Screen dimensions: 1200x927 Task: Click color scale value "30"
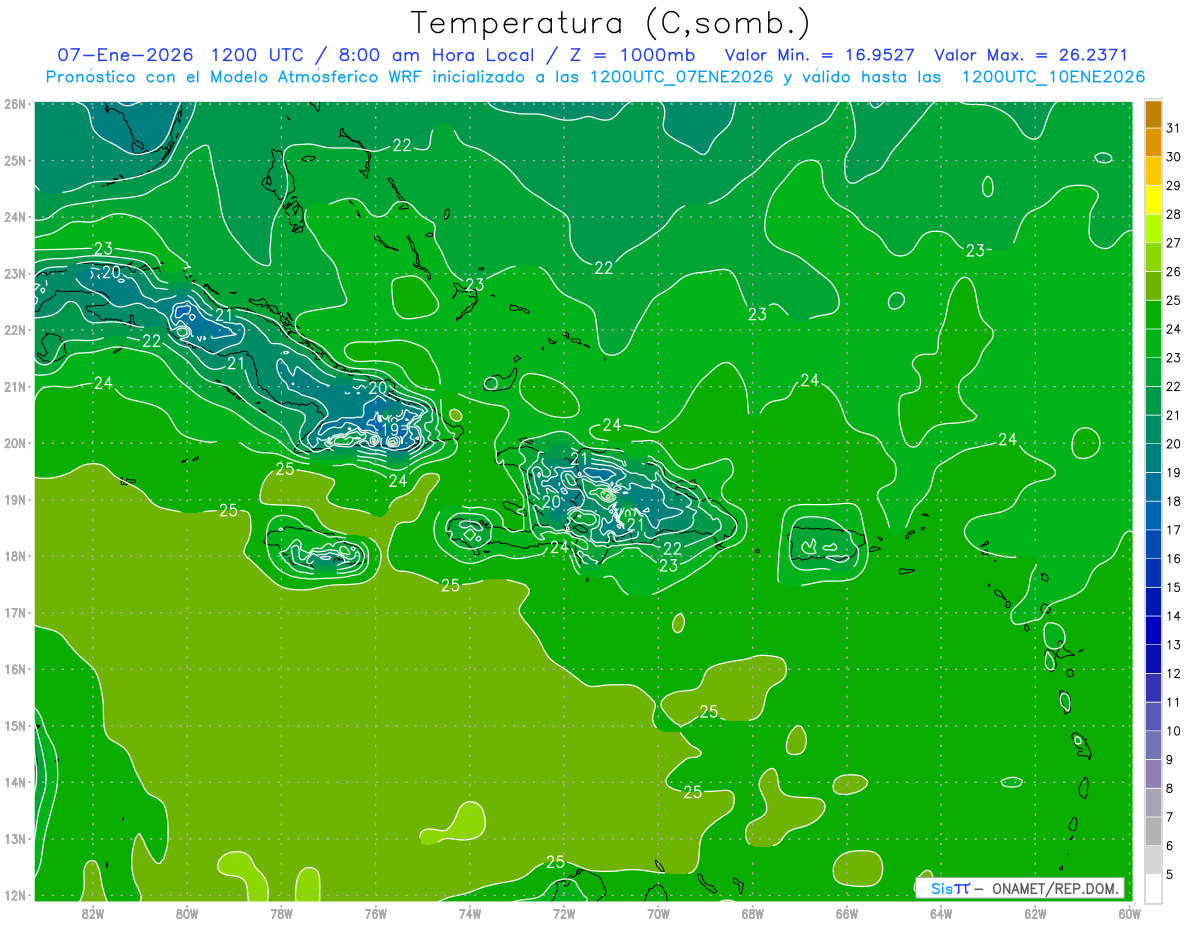click(x=1173, y=157)
